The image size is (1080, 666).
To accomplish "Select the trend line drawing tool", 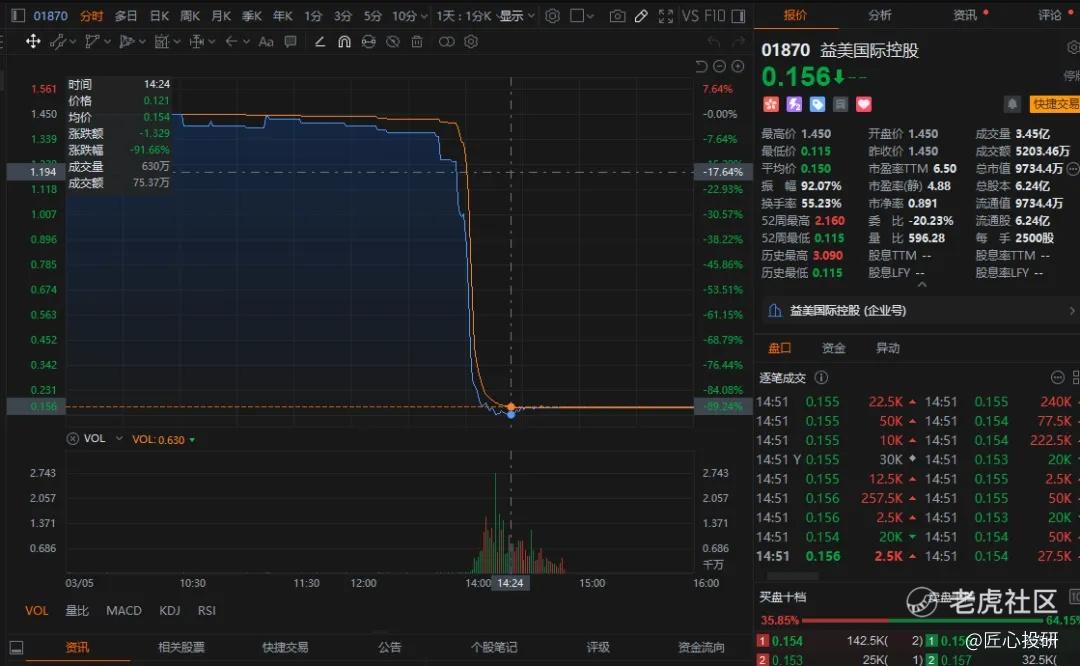I will (x=58, y=41).
